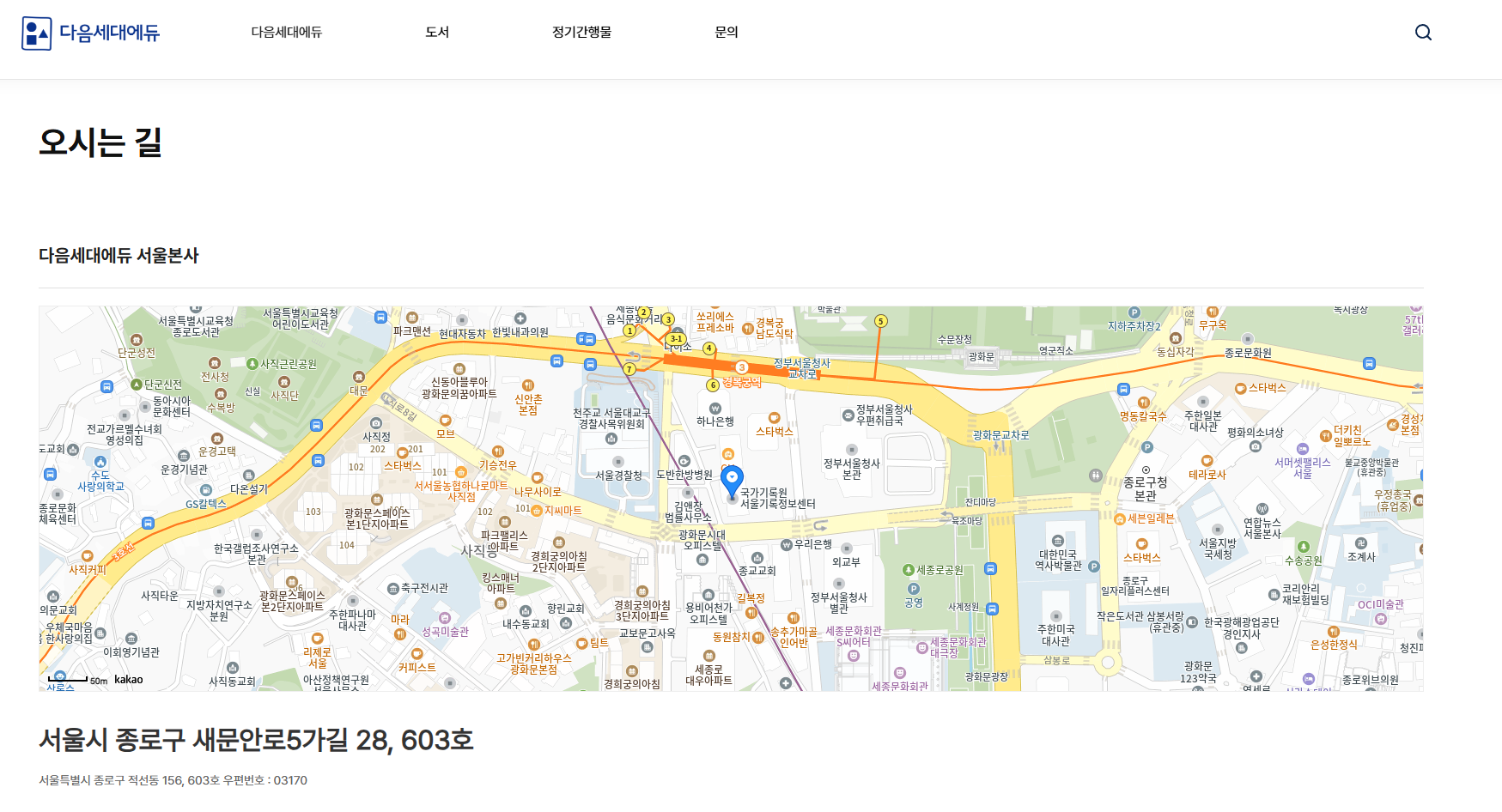Select the 정기간행물 menu item
1502x812 pixels.
pos(581,33)
